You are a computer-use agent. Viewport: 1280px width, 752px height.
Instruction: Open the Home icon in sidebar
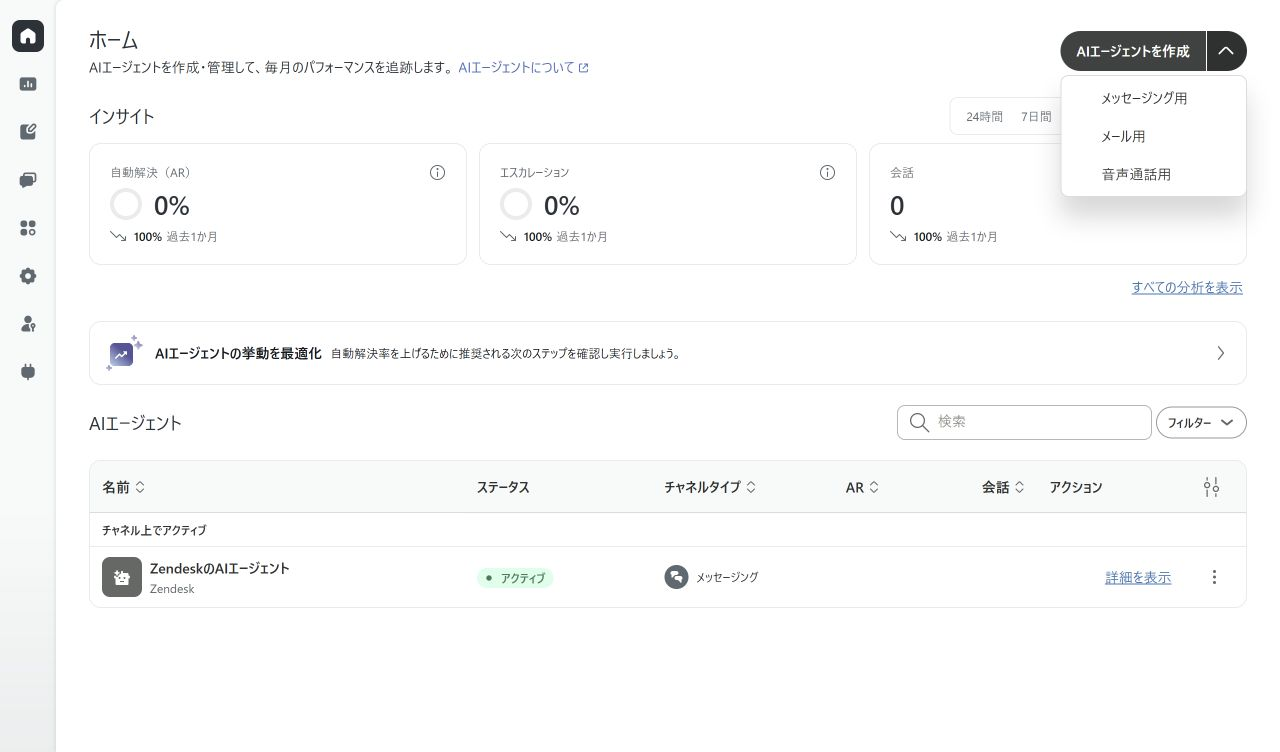[28, 36]
